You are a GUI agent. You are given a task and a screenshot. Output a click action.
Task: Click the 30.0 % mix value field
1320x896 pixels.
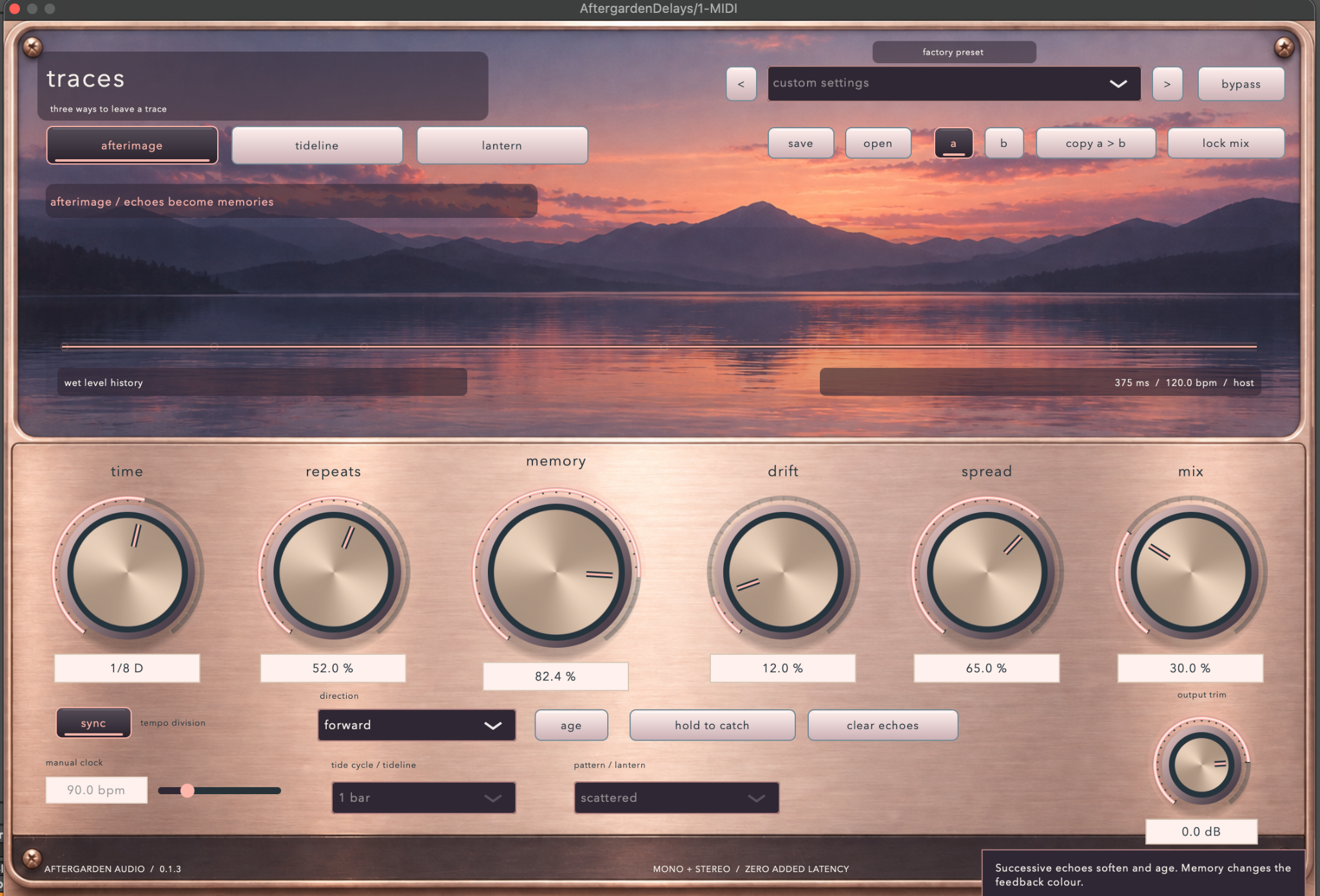tap(1190, 668)
